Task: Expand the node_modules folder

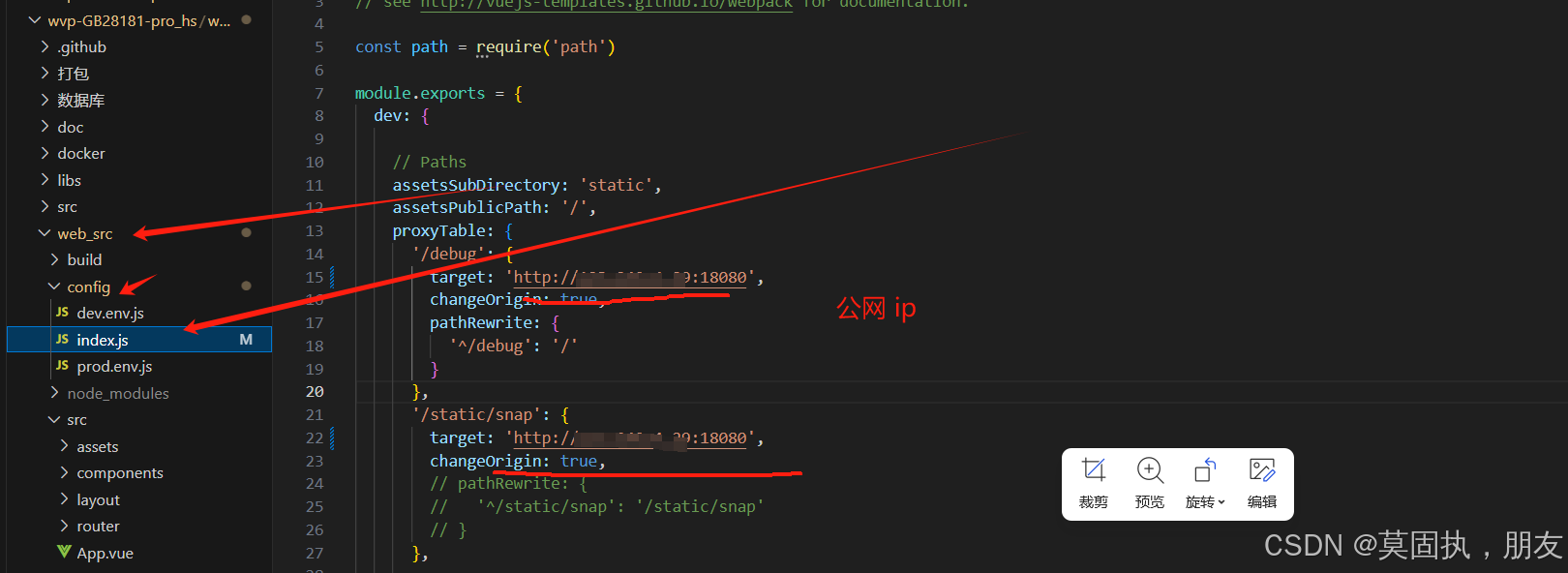Action: click(54, 393)
